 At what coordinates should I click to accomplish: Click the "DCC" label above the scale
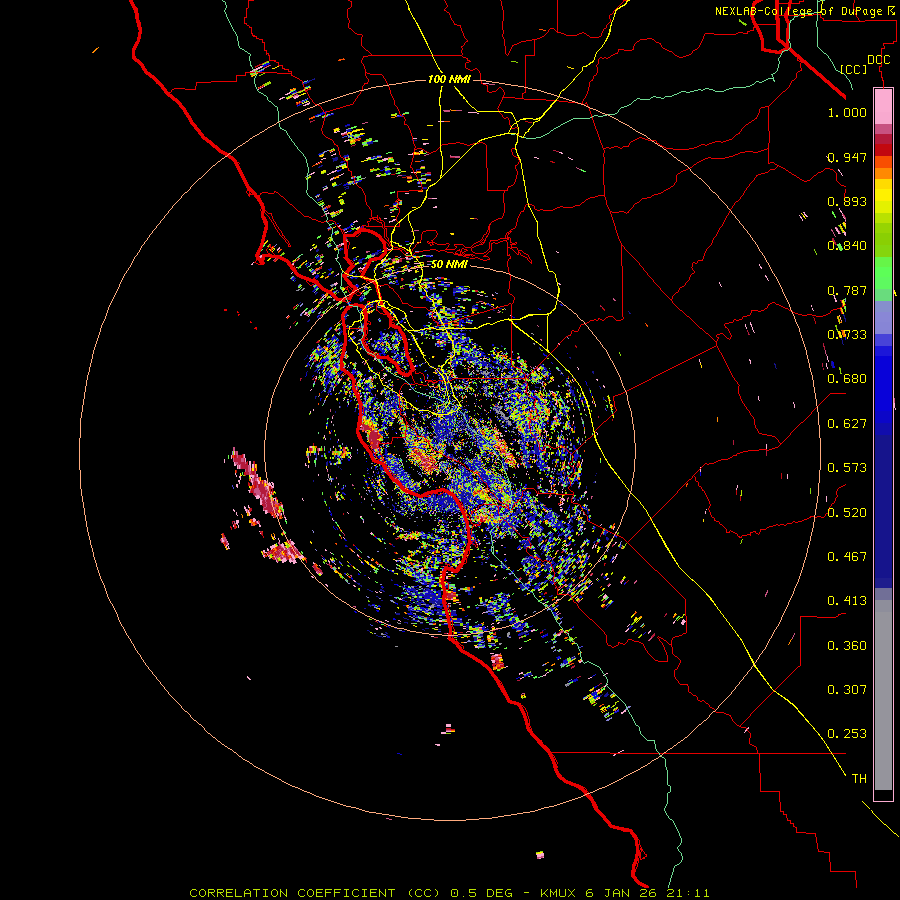(878, 60)
